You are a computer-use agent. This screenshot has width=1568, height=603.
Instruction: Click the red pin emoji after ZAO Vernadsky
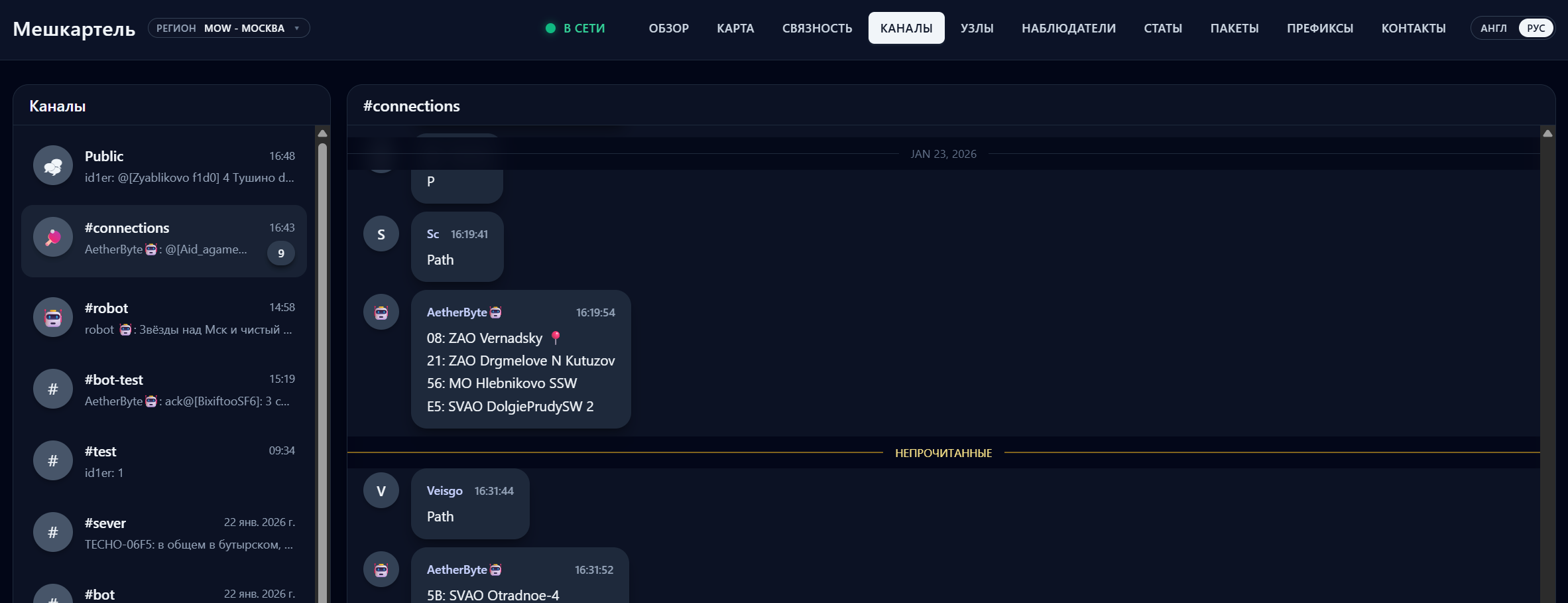[x=556, y=338]
